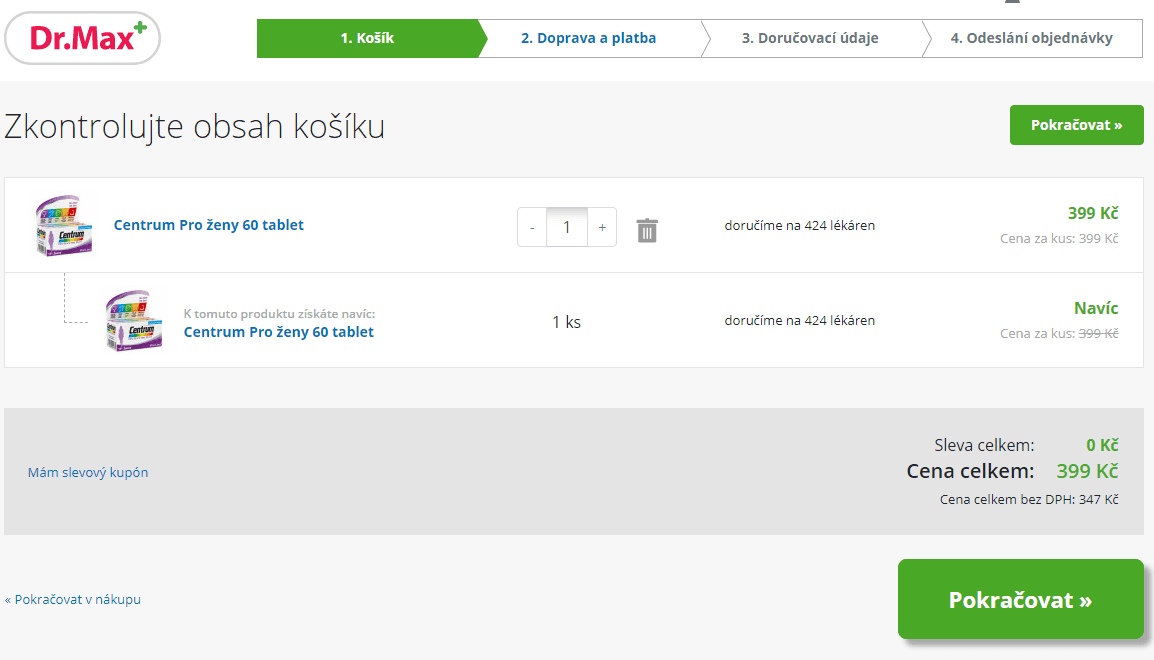This screenshot has height=660, width=1154.
Task: Open the bonus 'Centrum Pro ženy 60 tablet' link
Action: click(278, 332)
